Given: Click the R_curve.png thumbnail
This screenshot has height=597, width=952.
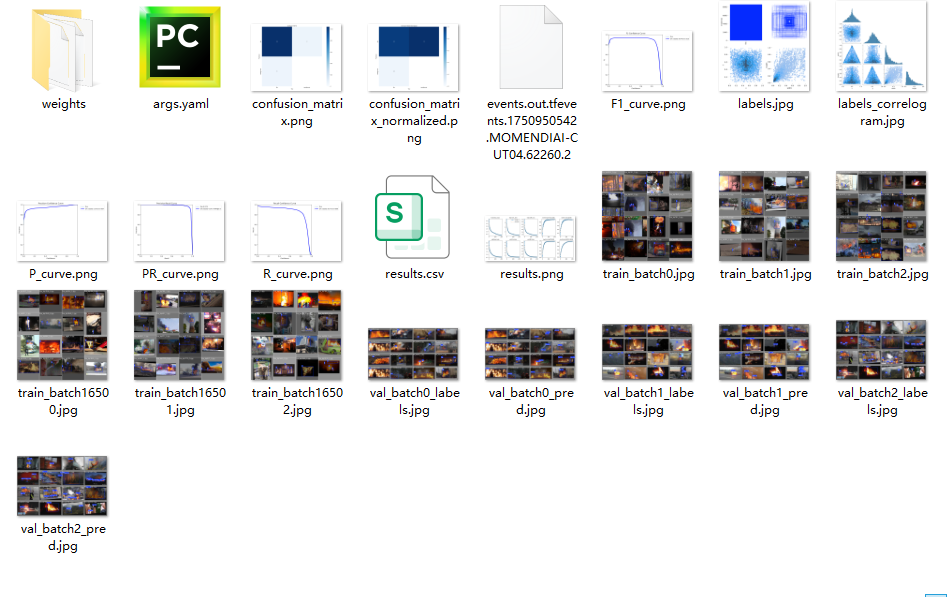Looking at the screenshot, I should [x=296, y=231].
